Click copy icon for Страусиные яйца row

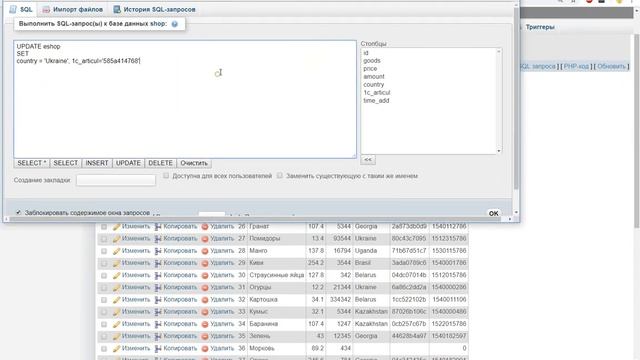158,276
